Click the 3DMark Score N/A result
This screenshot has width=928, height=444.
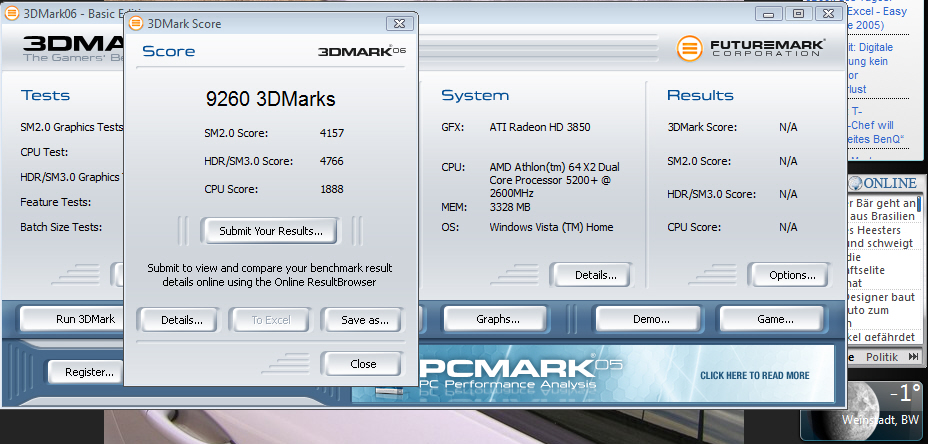click(788, 127)
